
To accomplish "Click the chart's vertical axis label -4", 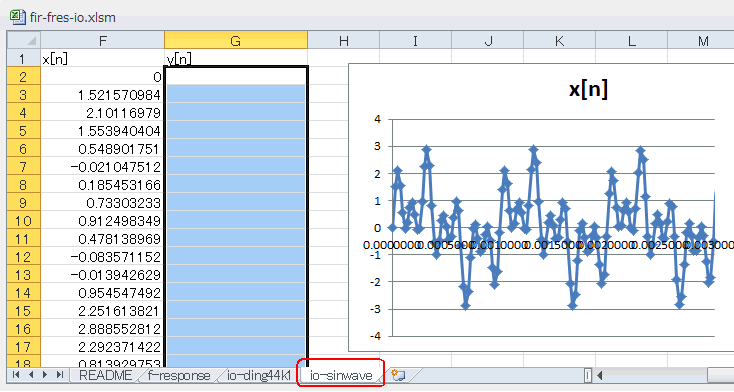I will (x=375, y=336).
